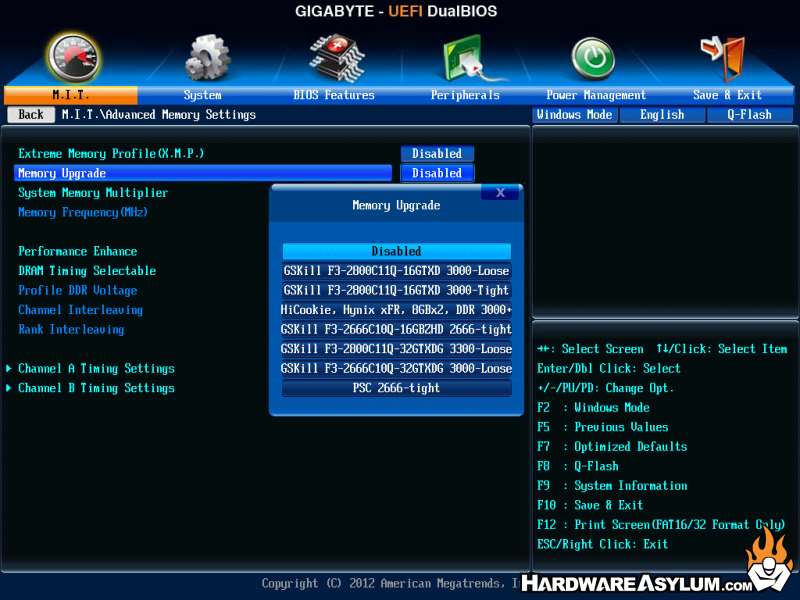This screenshot has width=800, height=600.
Task: Open the Power Management tab
Action: coord(596,95)
